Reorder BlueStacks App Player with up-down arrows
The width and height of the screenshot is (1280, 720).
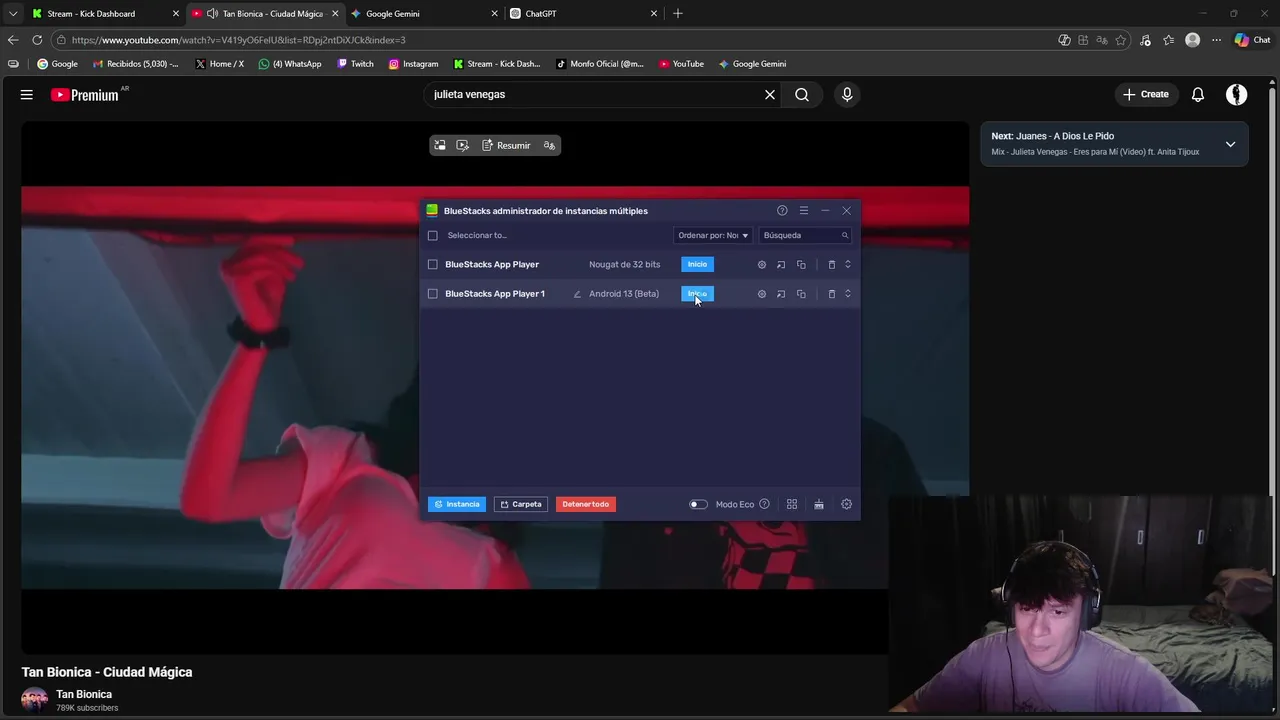click(x=848, y=265)
